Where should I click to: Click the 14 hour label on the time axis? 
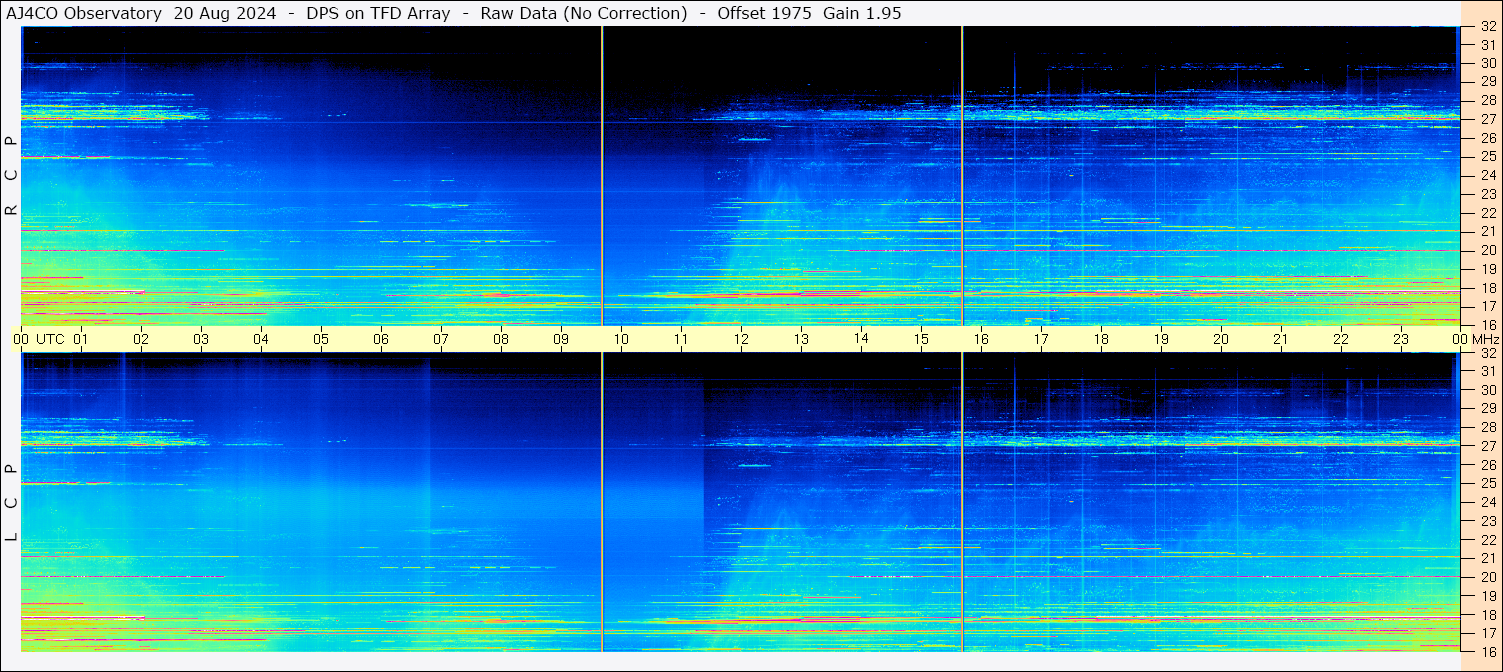[x=861, y=339]
